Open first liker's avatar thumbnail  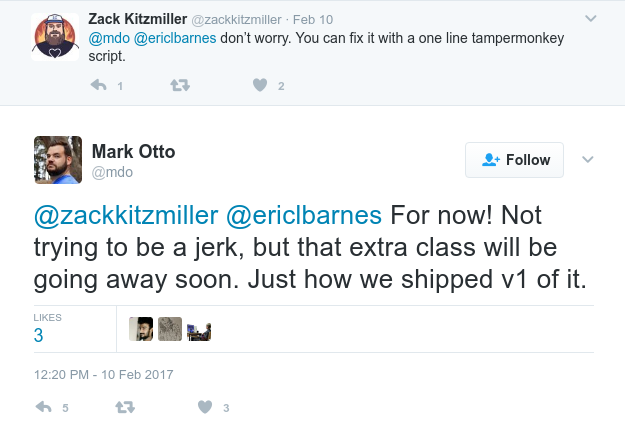coord(141,329)
